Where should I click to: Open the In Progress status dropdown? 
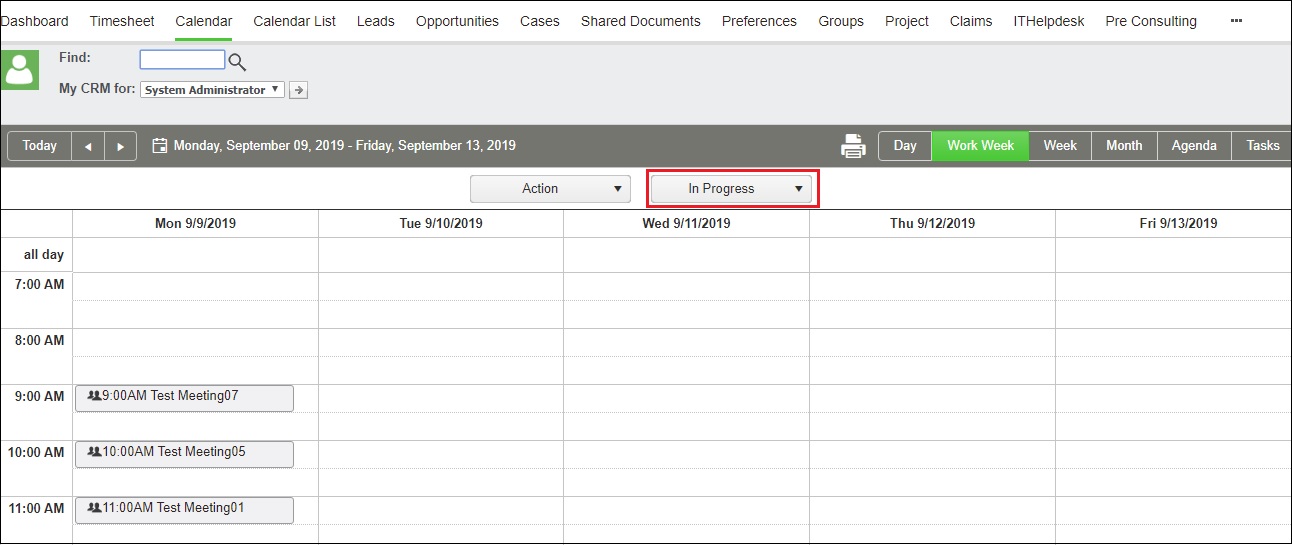click(x=731, y=189)
